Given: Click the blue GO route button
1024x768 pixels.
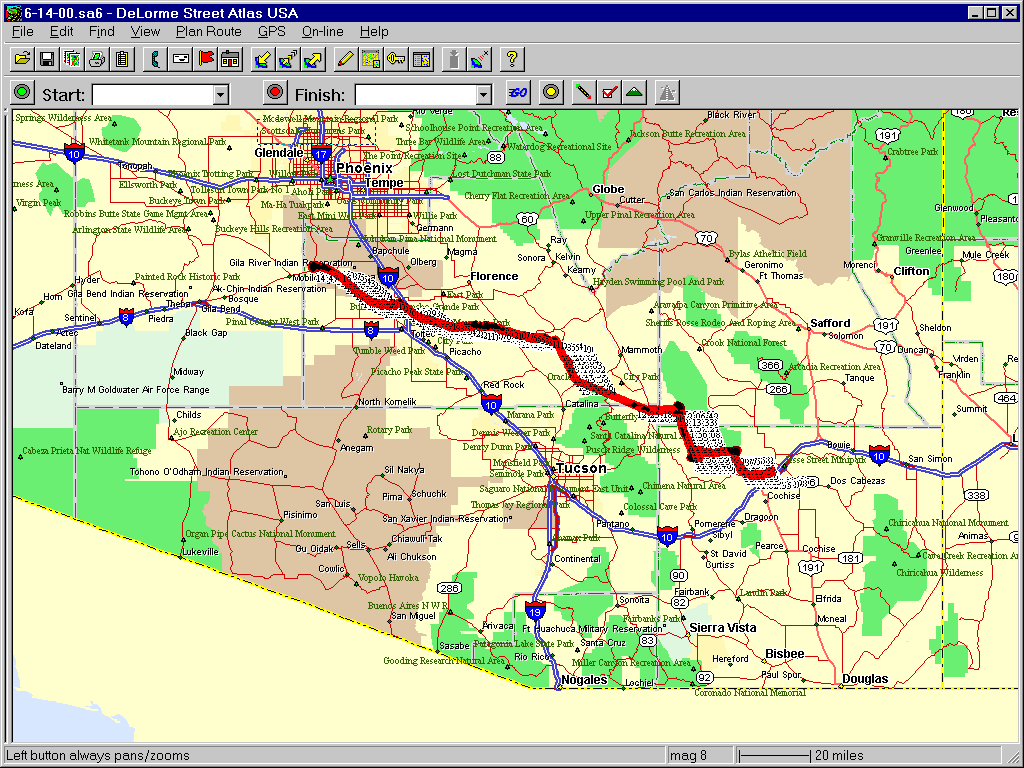Looking at the screenshot, I should click(518, 93).
